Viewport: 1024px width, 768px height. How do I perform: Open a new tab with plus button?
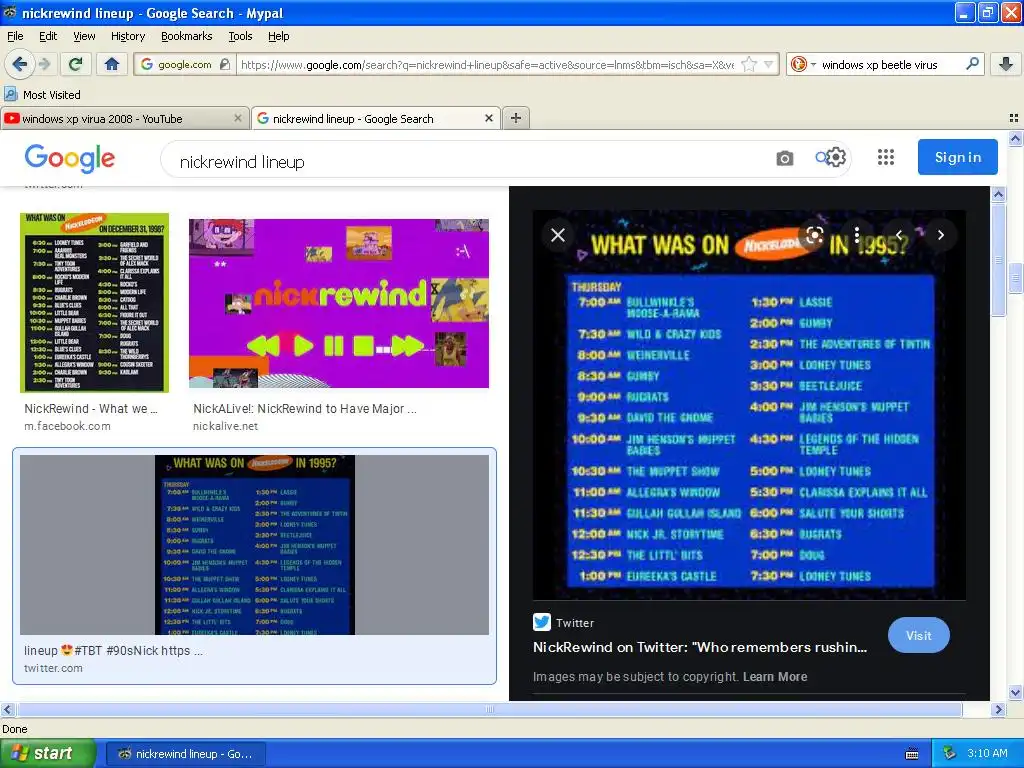[x=516, y=118]
